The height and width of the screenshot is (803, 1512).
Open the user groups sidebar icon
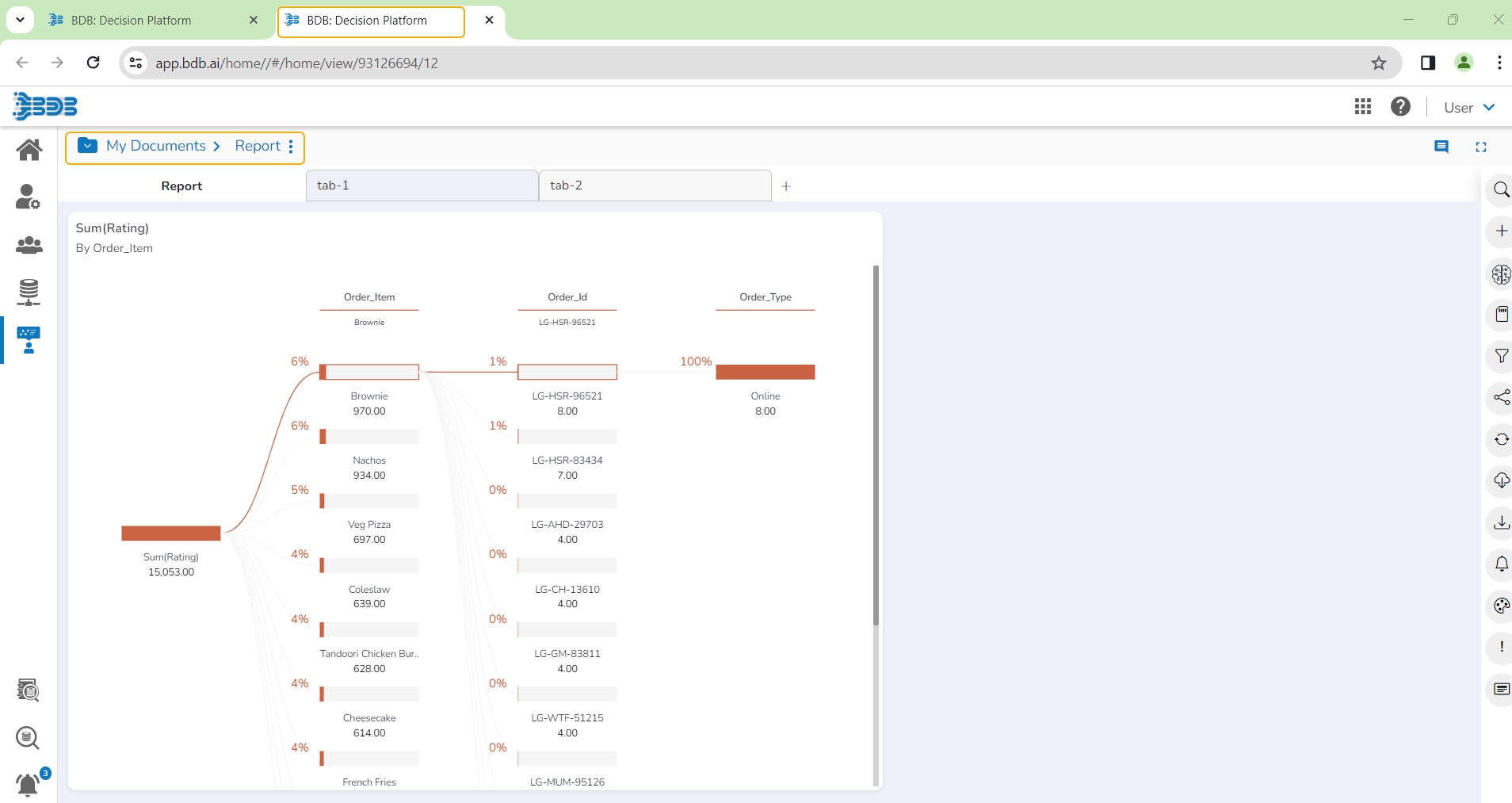click(29, 245)
